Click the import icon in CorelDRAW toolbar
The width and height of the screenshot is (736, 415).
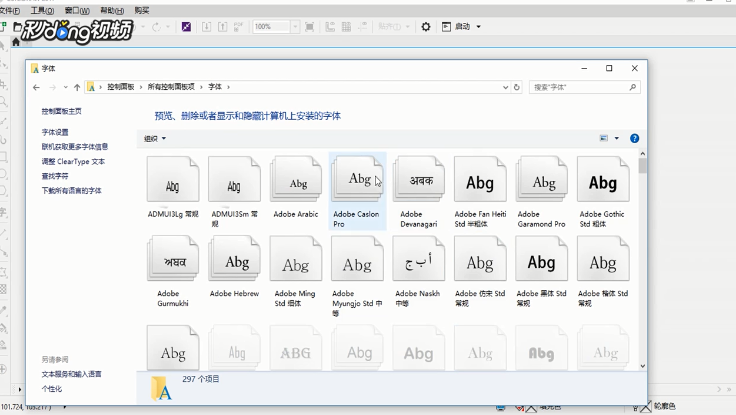coord(207,27)
